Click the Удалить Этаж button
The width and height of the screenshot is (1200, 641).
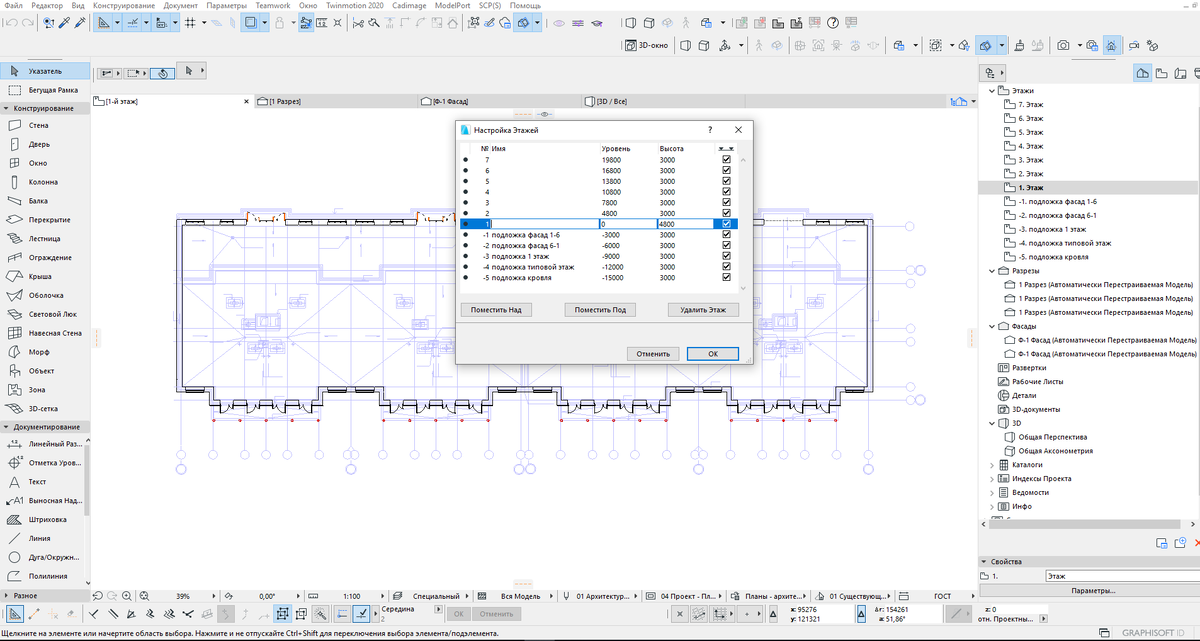703,310
